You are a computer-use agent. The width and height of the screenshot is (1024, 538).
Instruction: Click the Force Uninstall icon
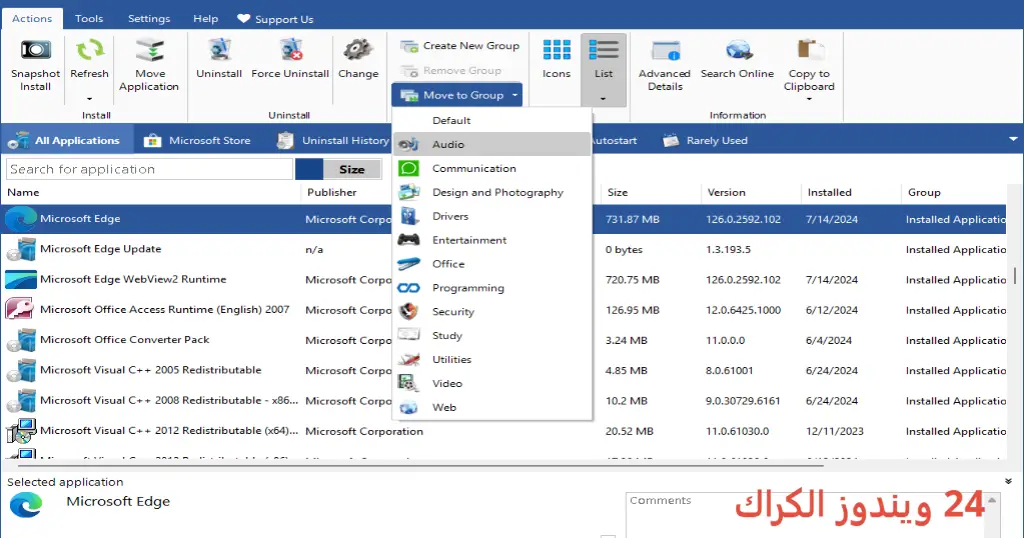(291, 50)
